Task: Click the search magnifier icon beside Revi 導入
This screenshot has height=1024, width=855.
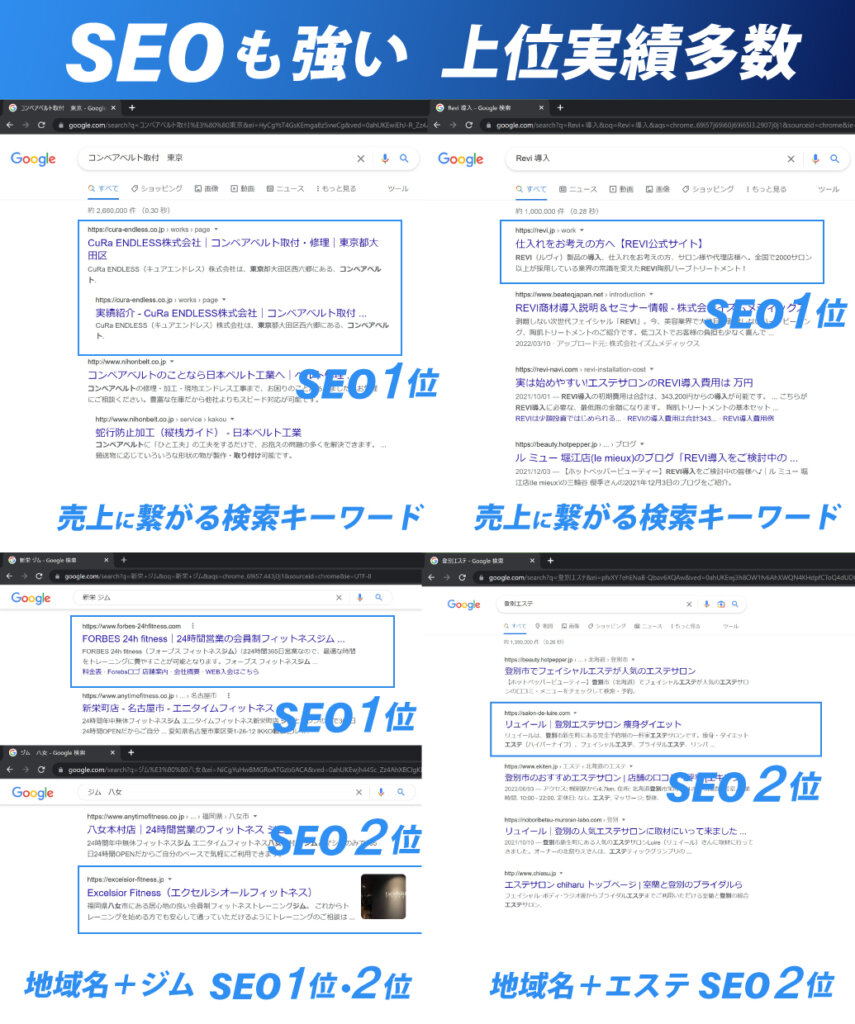Action: [x=833, y=157]
